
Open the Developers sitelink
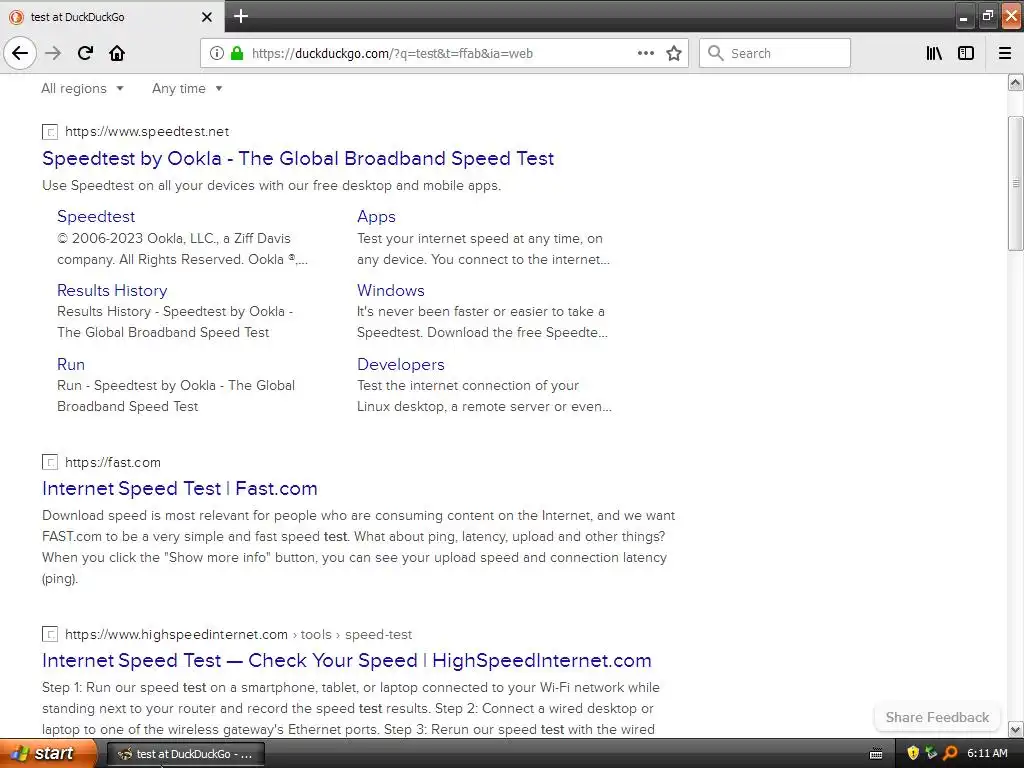click(400, 364)
